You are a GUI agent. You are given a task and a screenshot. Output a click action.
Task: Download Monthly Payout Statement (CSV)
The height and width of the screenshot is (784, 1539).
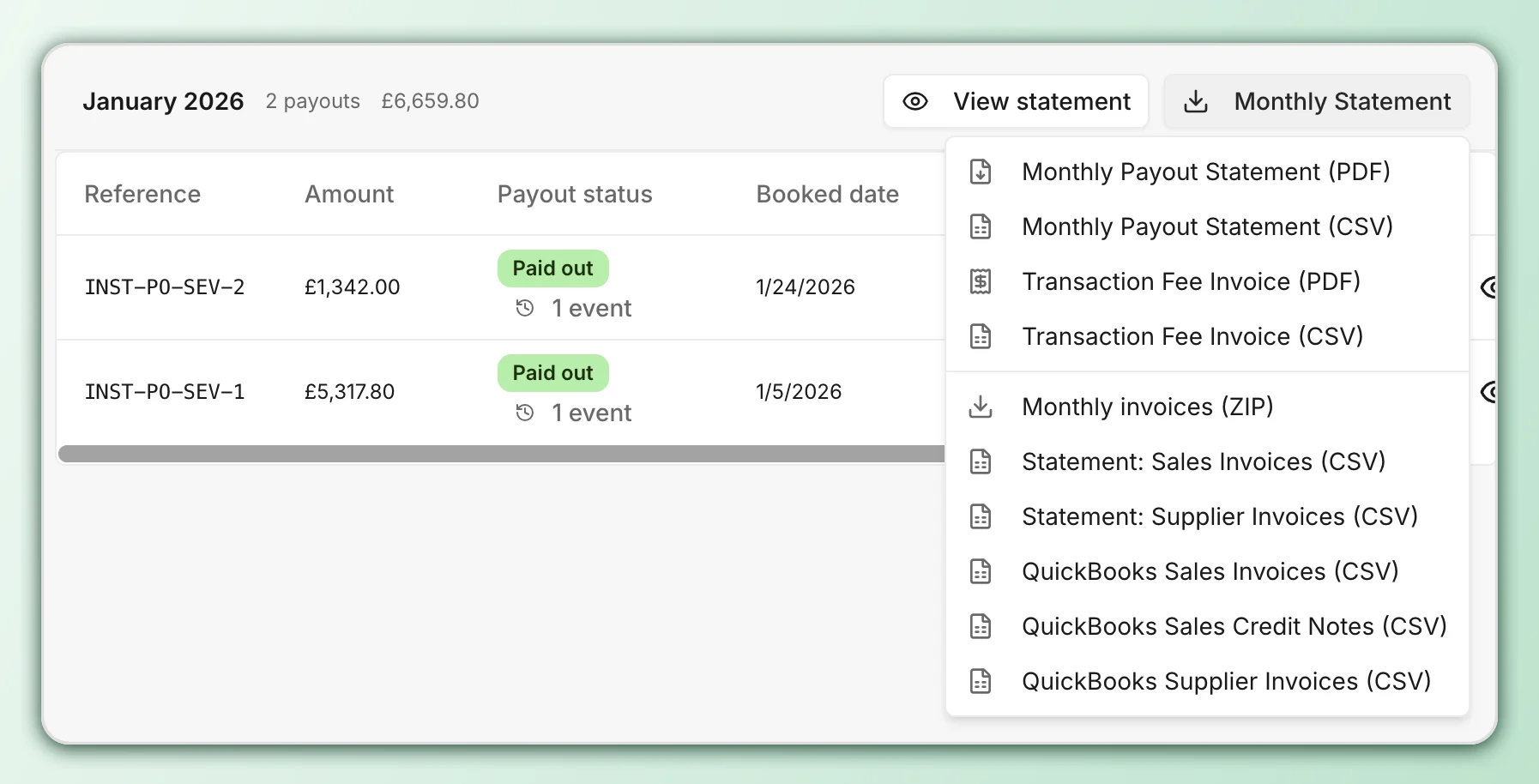(1207, 226)
